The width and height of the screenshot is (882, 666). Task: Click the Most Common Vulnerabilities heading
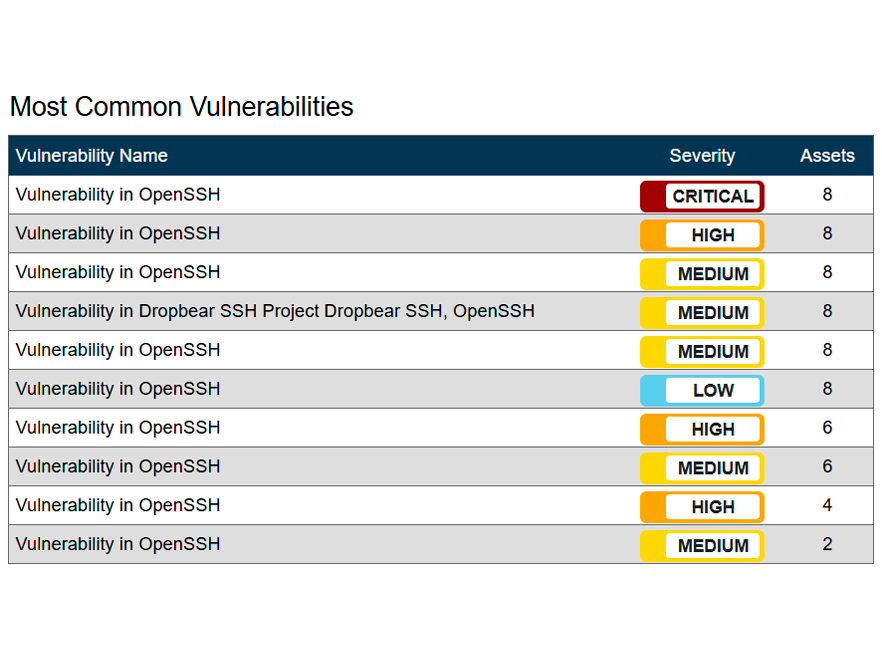click(181, 107)
